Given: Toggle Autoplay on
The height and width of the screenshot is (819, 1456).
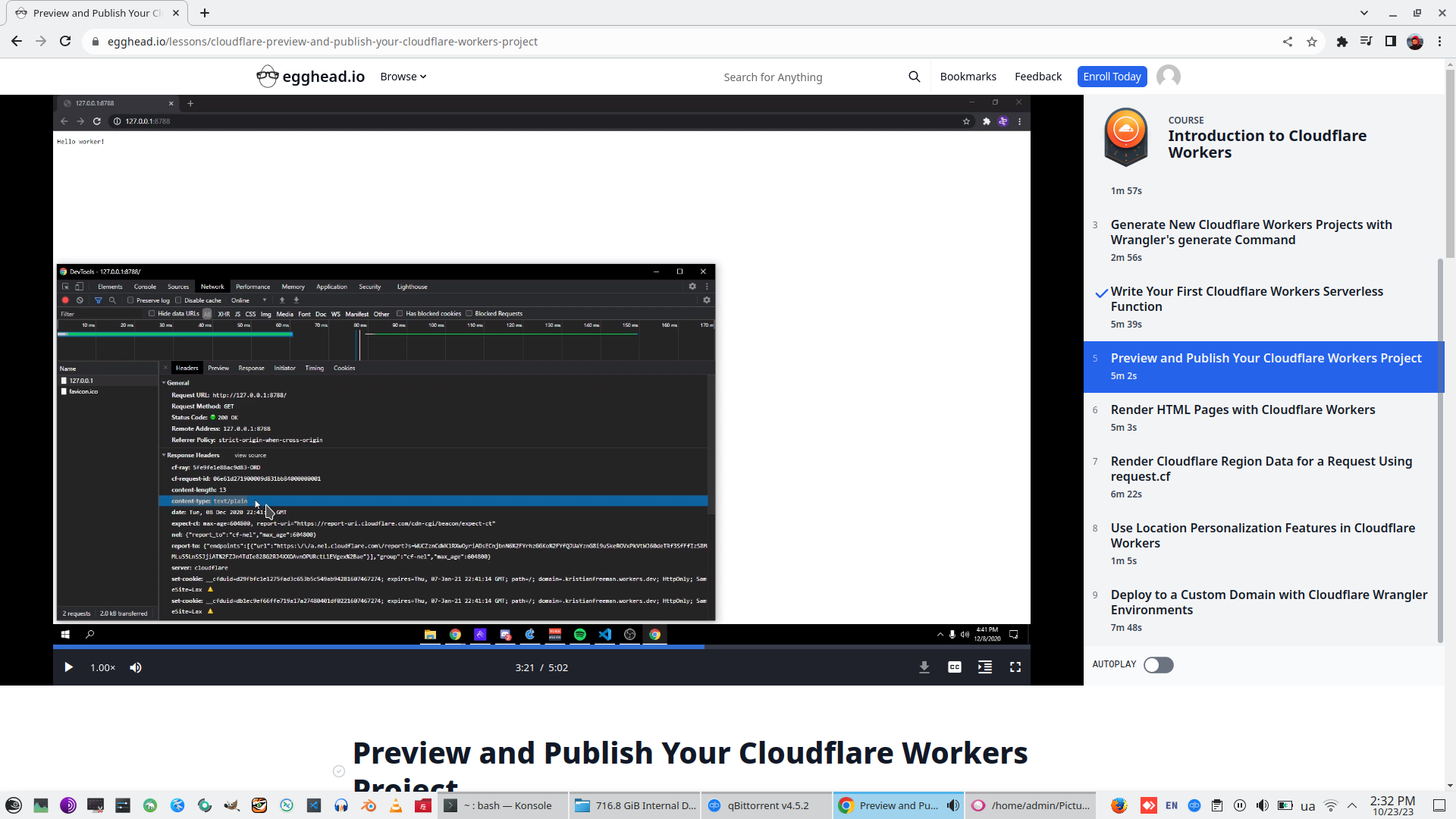Looking at the screenshot, I should click(x=1158, y=665).
